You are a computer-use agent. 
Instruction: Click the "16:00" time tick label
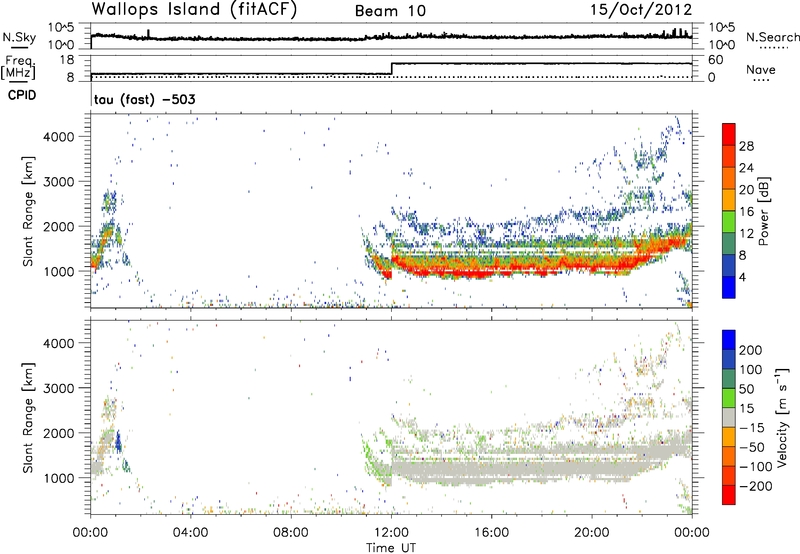491,533
